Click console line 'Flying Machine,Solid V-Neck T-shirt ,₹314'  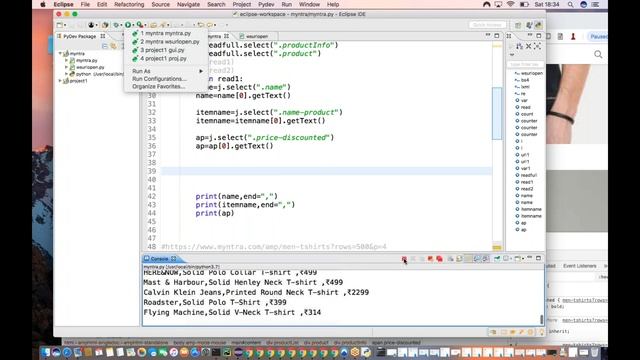pos(232,312)
